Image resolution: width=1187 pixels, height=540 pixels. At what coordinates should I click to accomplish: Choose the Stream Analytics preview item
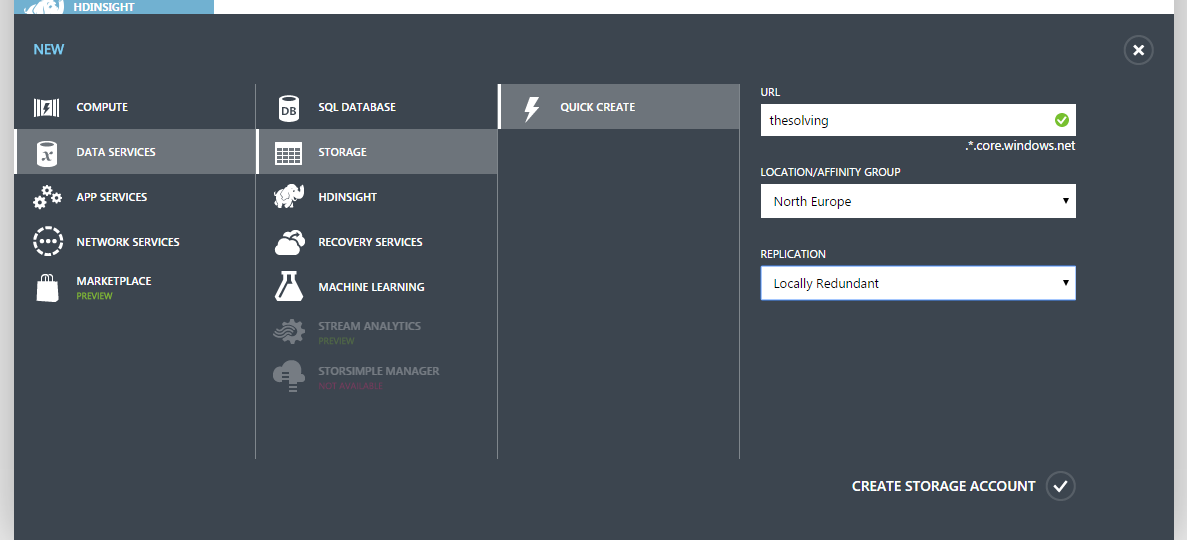click(377, 332)
